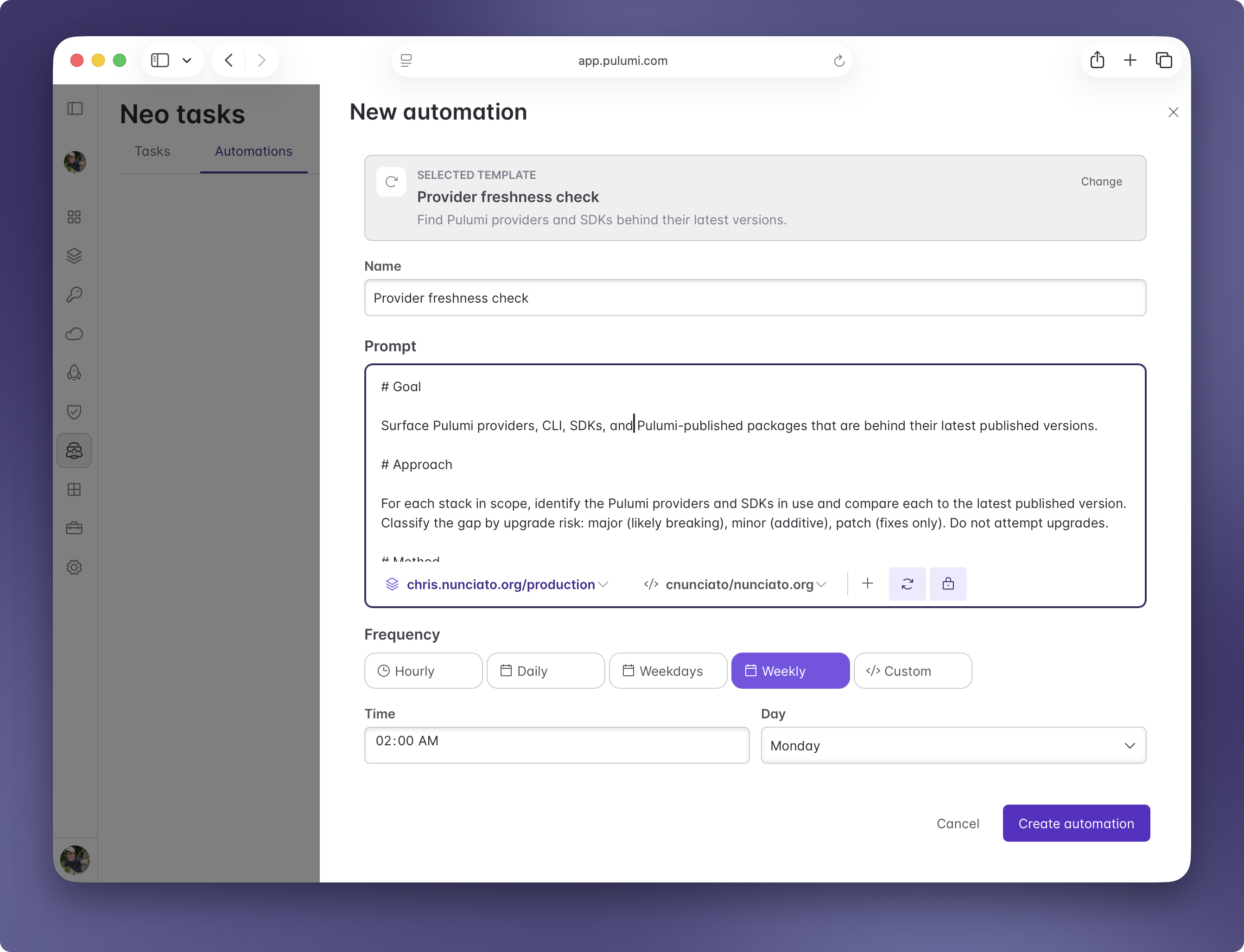Toggle the lock option in the prompt toolbar

[x=948, y=584]
